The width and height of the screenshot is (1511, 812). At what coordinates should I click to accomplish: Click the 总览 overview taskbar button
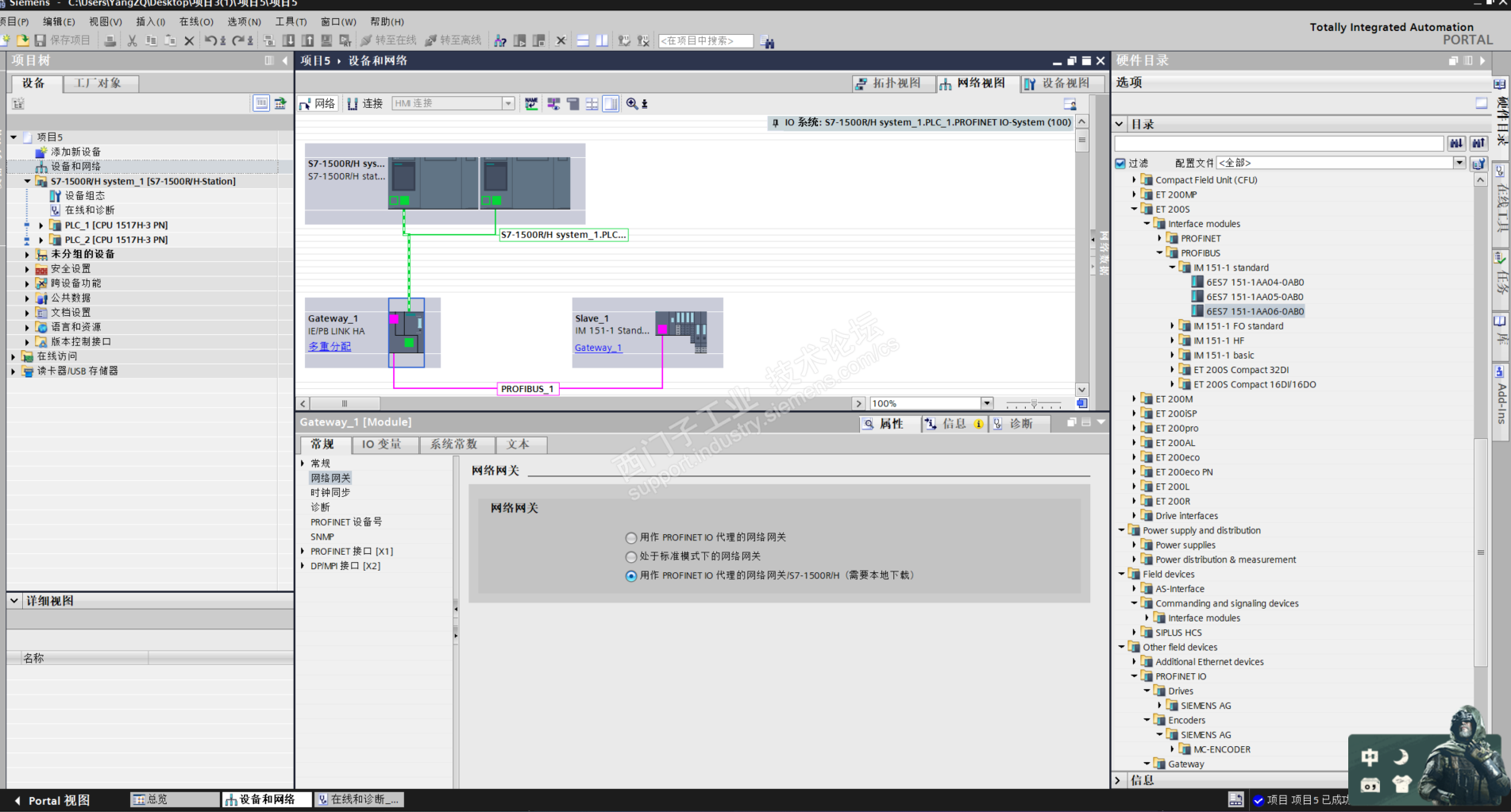(x=175, y=800)
